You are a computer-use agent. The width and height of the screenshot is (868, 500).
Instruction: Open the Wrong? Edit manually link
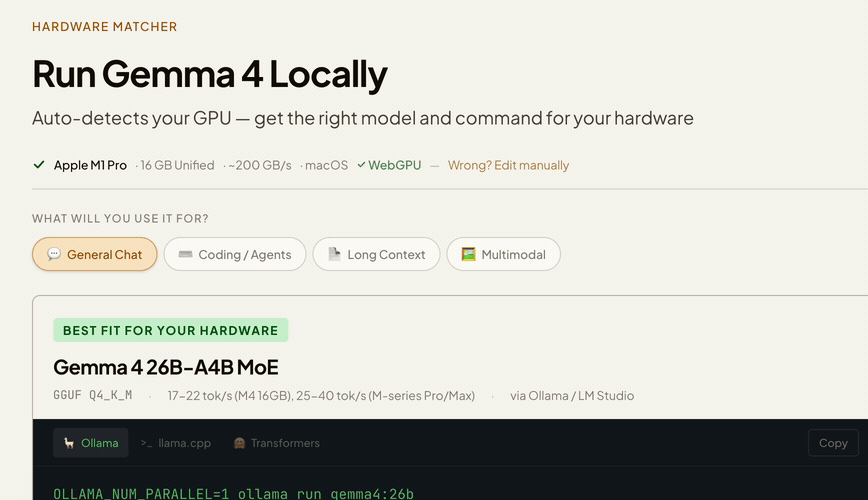tap(508, 165)
